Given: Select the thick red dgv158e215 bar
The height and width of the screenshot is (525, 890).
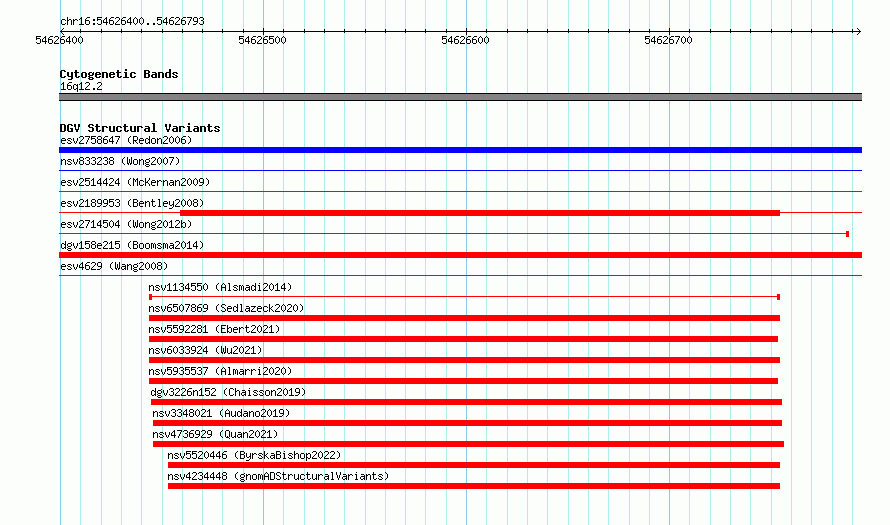Looking at the screenshot, I should [460, 255].
